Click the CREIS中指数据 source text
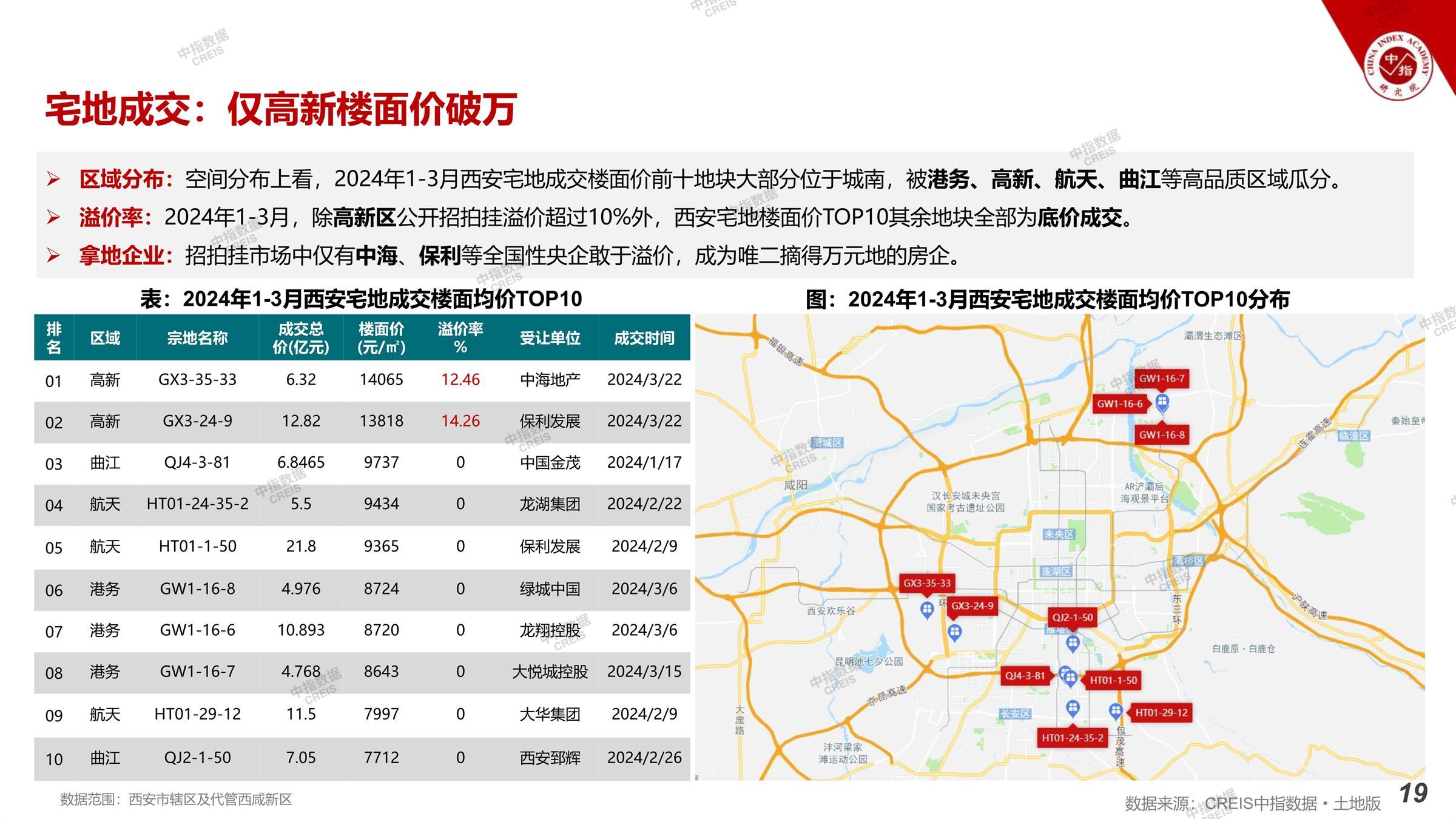Viewport: 1456px width, 819px height. (1260, 803)
